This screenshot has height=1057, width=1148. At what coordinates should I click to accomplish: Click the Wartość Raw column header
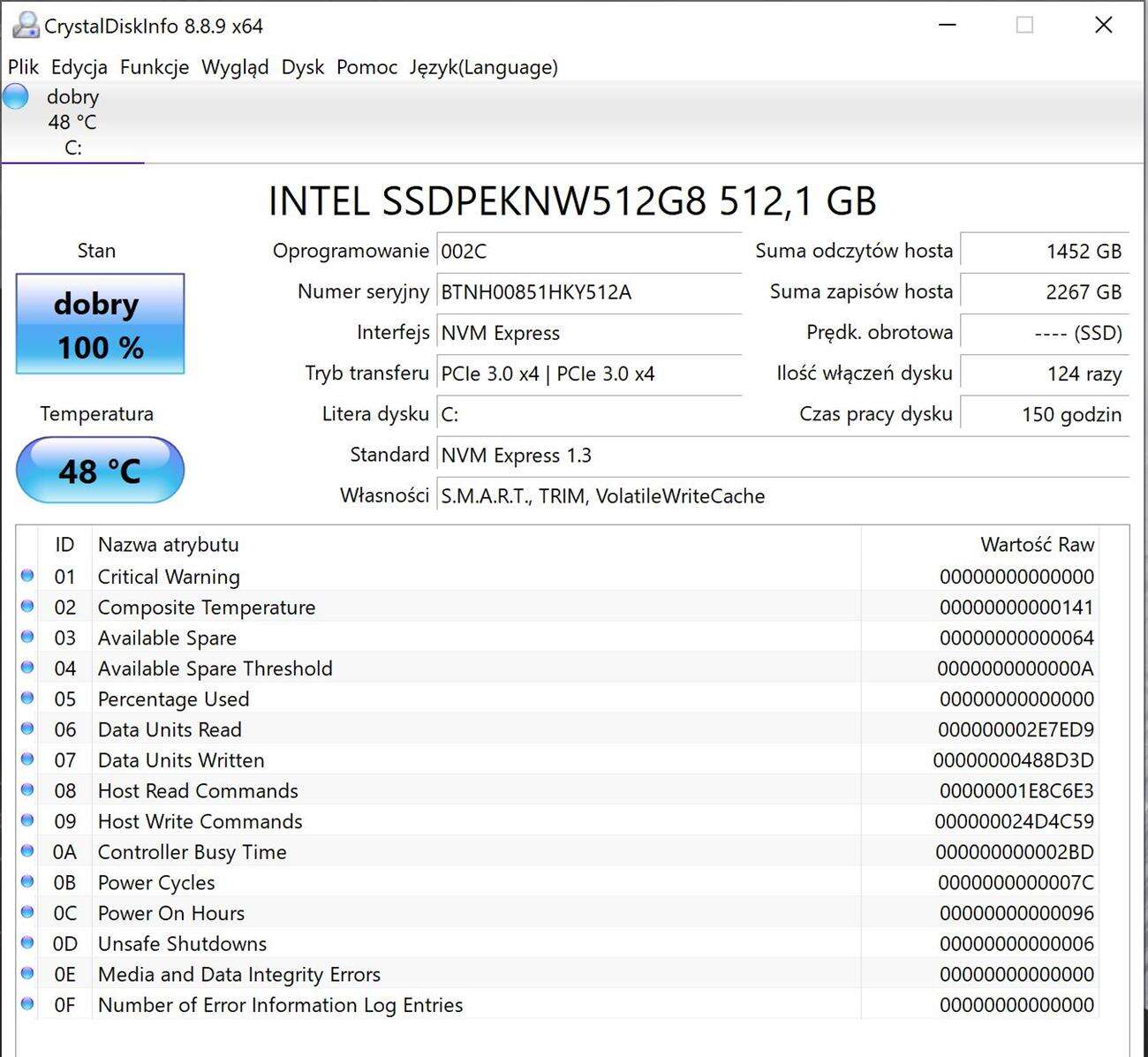1037,545
